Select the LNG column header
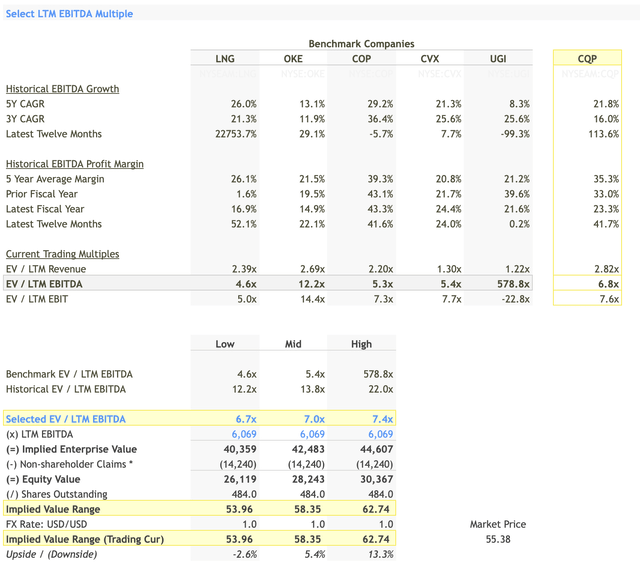640x572 pixels. pyautogui.click(x=225, y=59)
